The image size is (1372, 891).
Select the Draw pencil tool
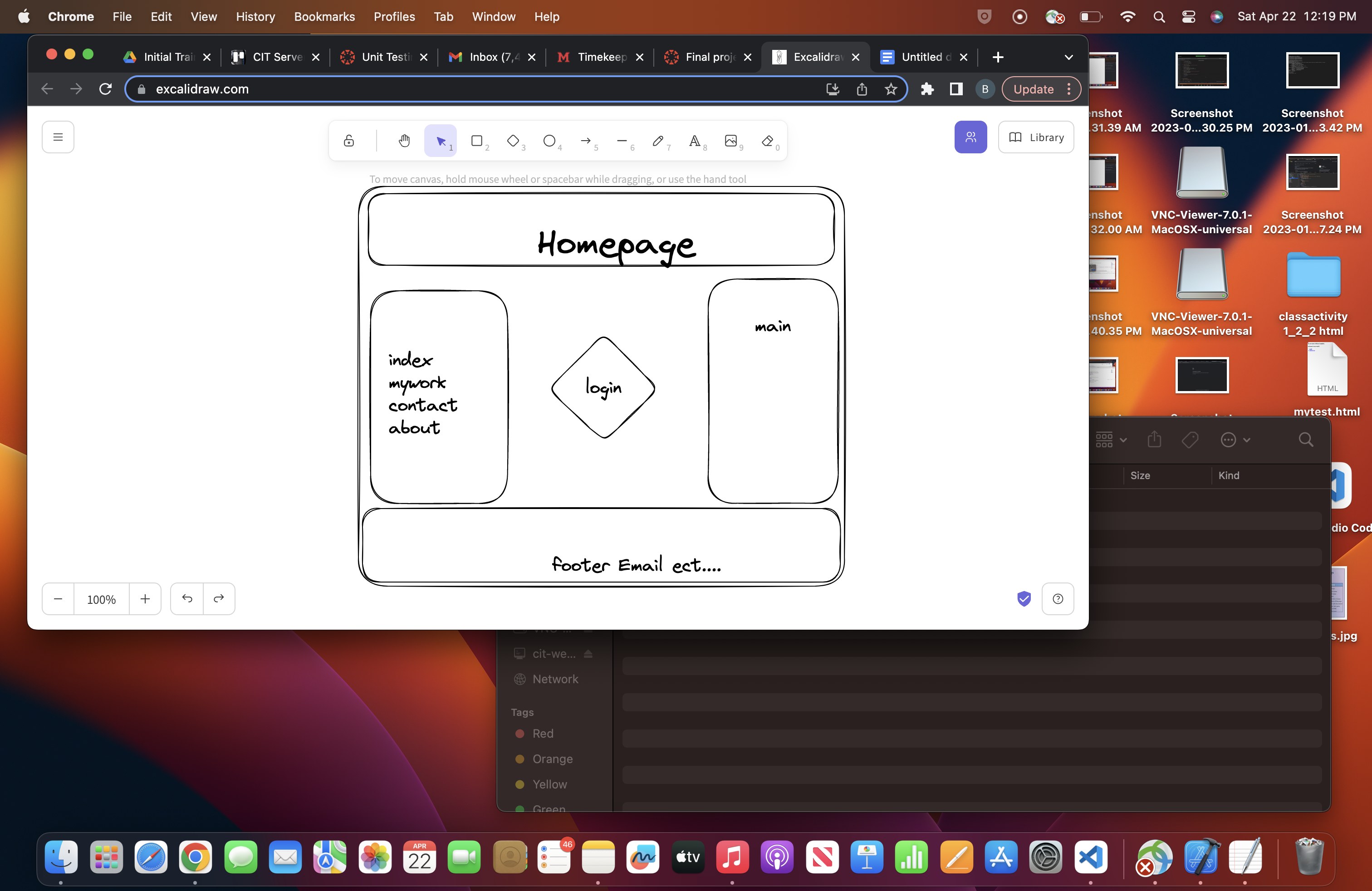(x=658, y=141)
